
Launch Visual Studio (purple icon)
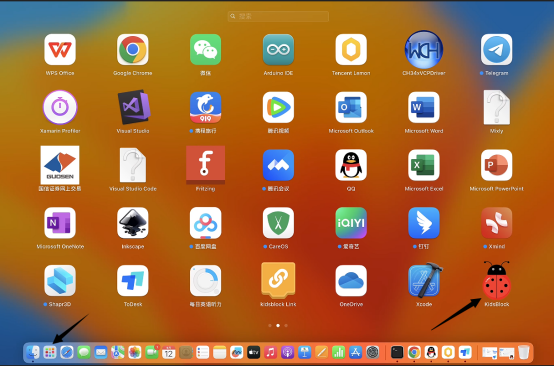pos(134,107)
